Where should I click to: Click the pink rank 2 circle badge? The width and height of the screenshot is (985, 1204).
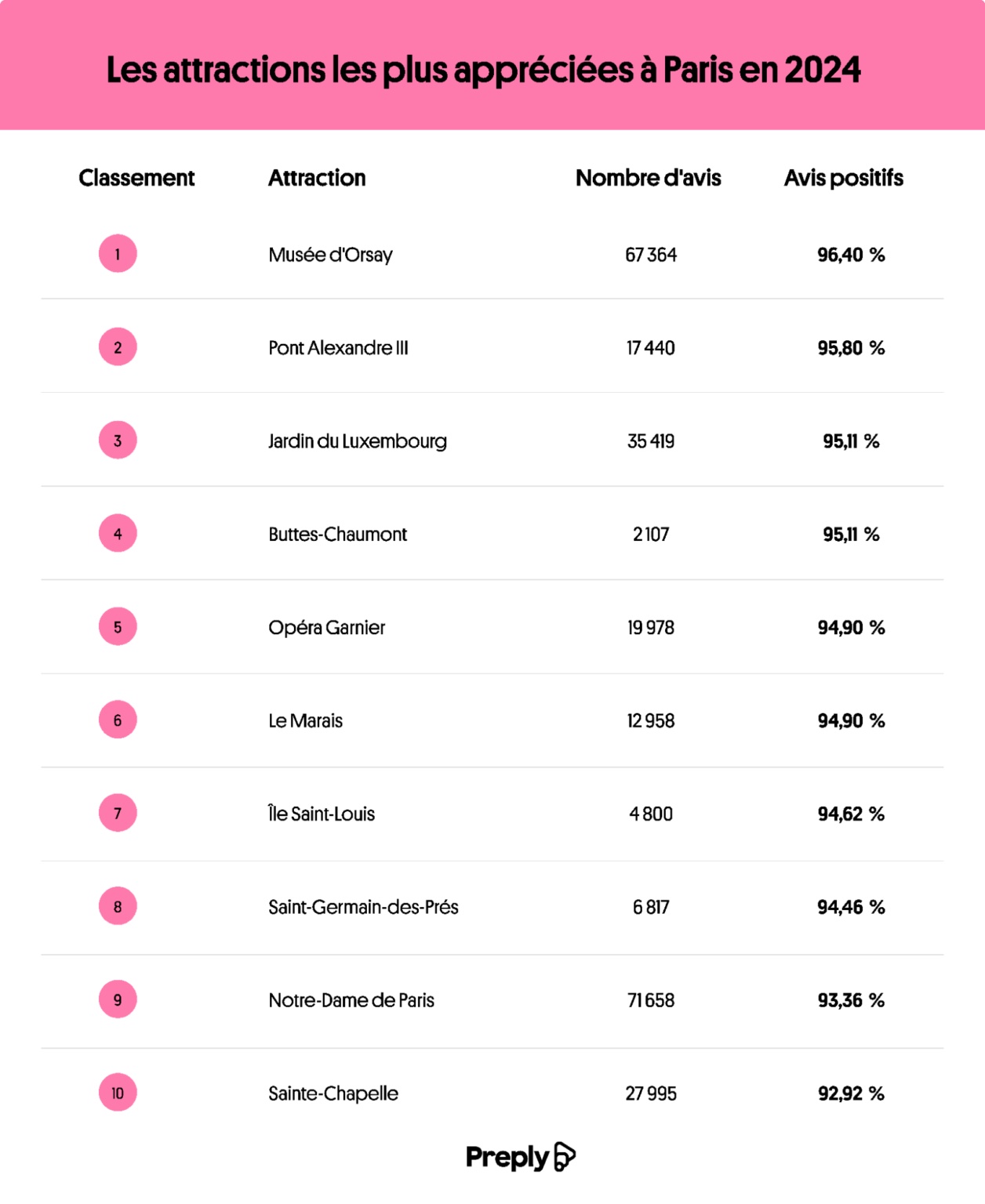click(x=118, y=347)
